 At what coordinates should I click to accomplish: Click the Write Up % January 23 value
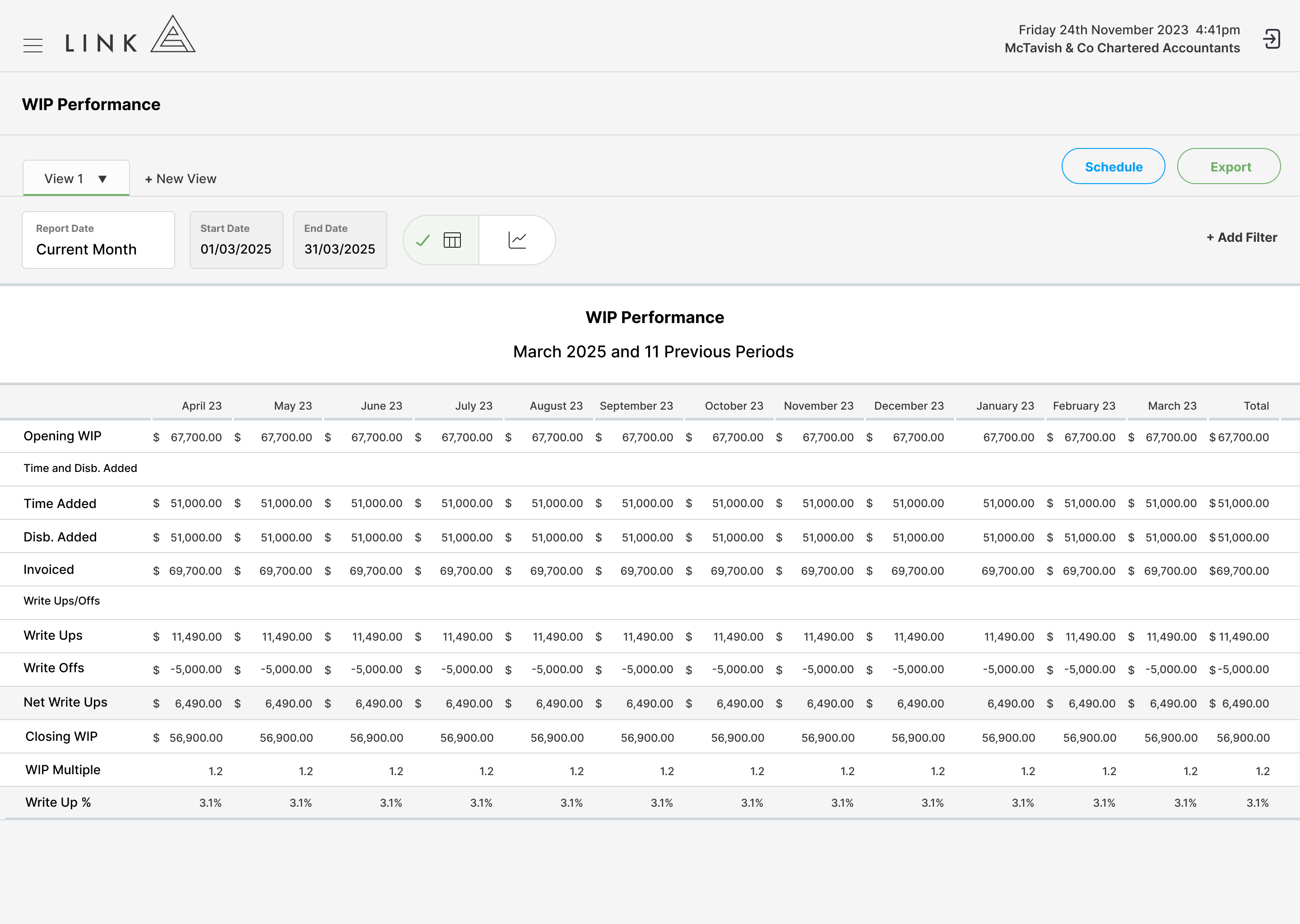click(x=1023, y=804)
